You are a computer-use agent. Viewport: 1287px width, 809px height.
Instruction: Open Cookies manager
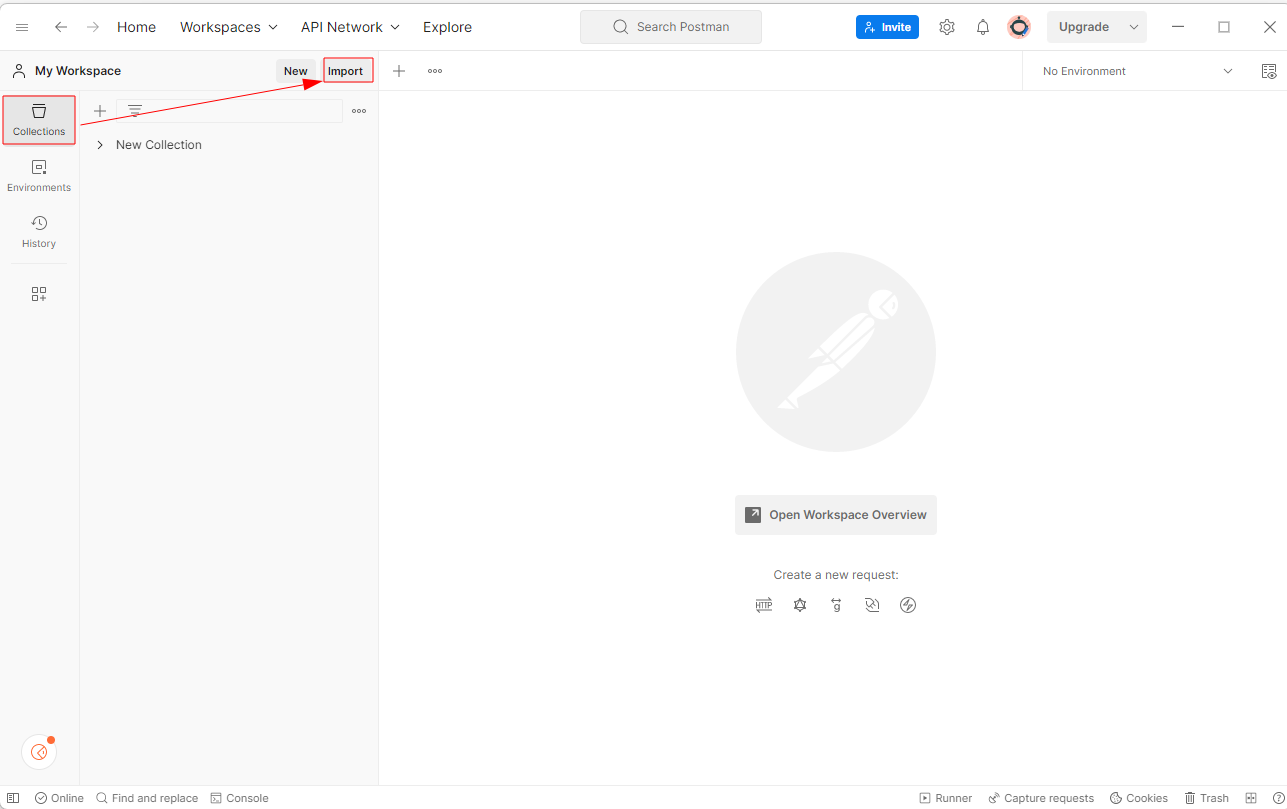(1139, 798)
